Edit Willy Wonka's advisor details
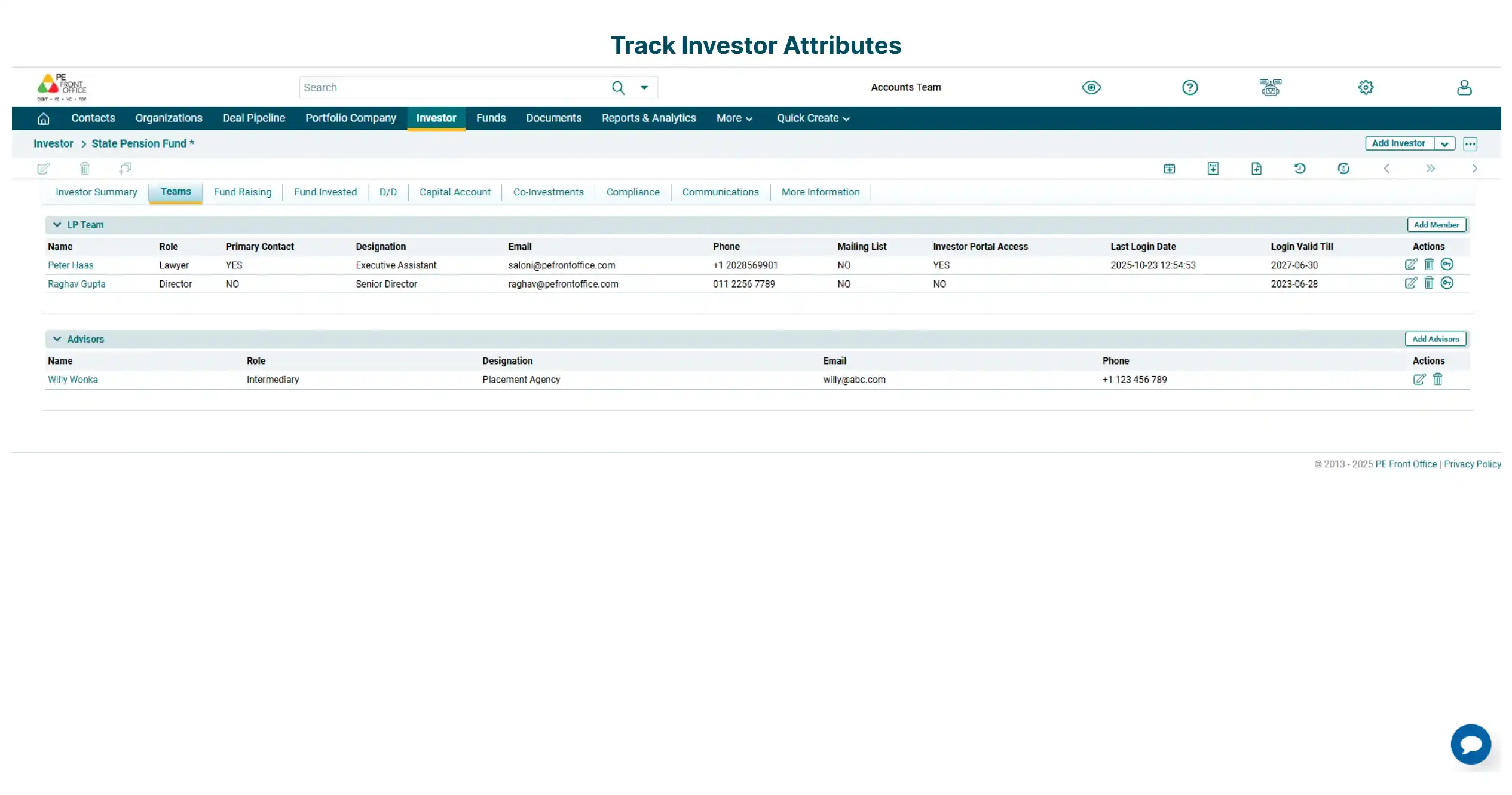Viewport: 1512px width, 795px height. tap(1420, 379)
